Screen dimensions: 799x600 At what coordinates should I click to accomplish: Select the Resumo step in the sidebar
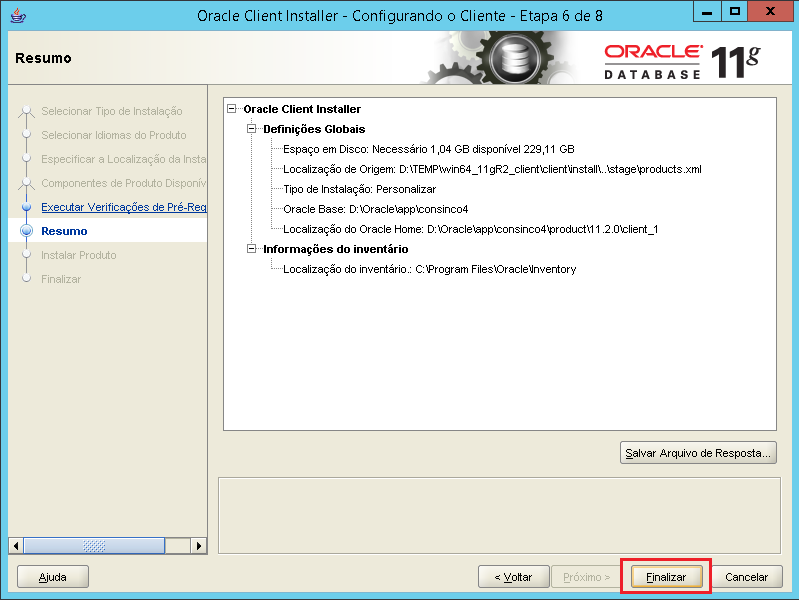[64, 231]
